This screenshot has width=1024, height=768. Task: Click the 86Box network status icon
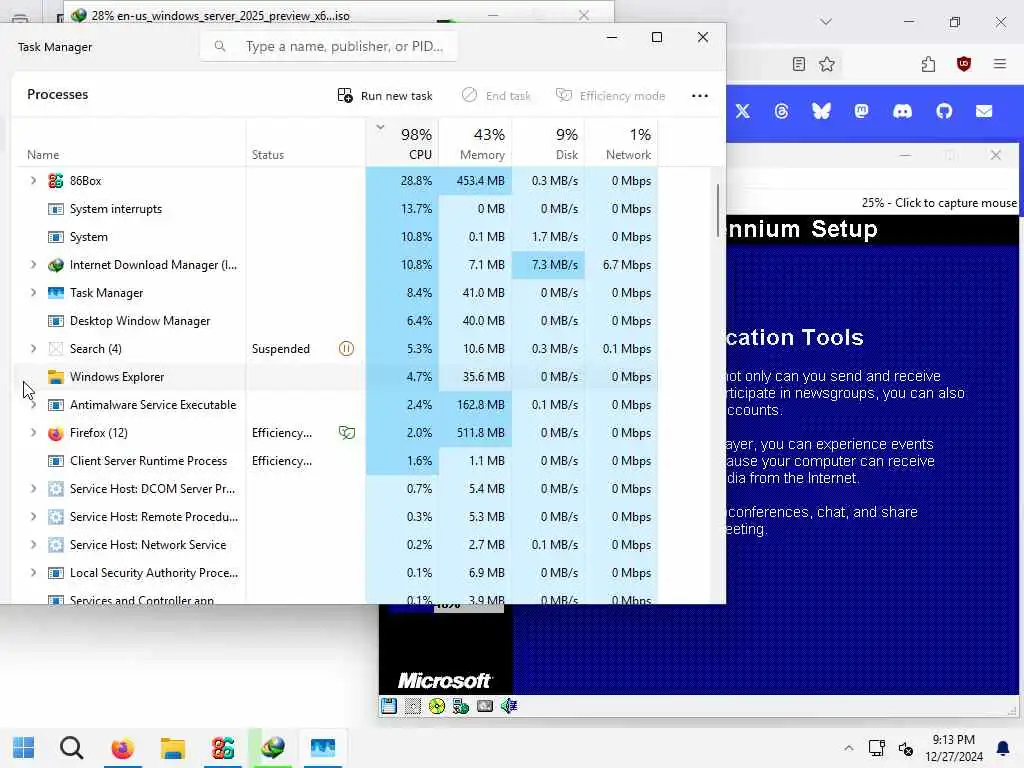[460, 705]
